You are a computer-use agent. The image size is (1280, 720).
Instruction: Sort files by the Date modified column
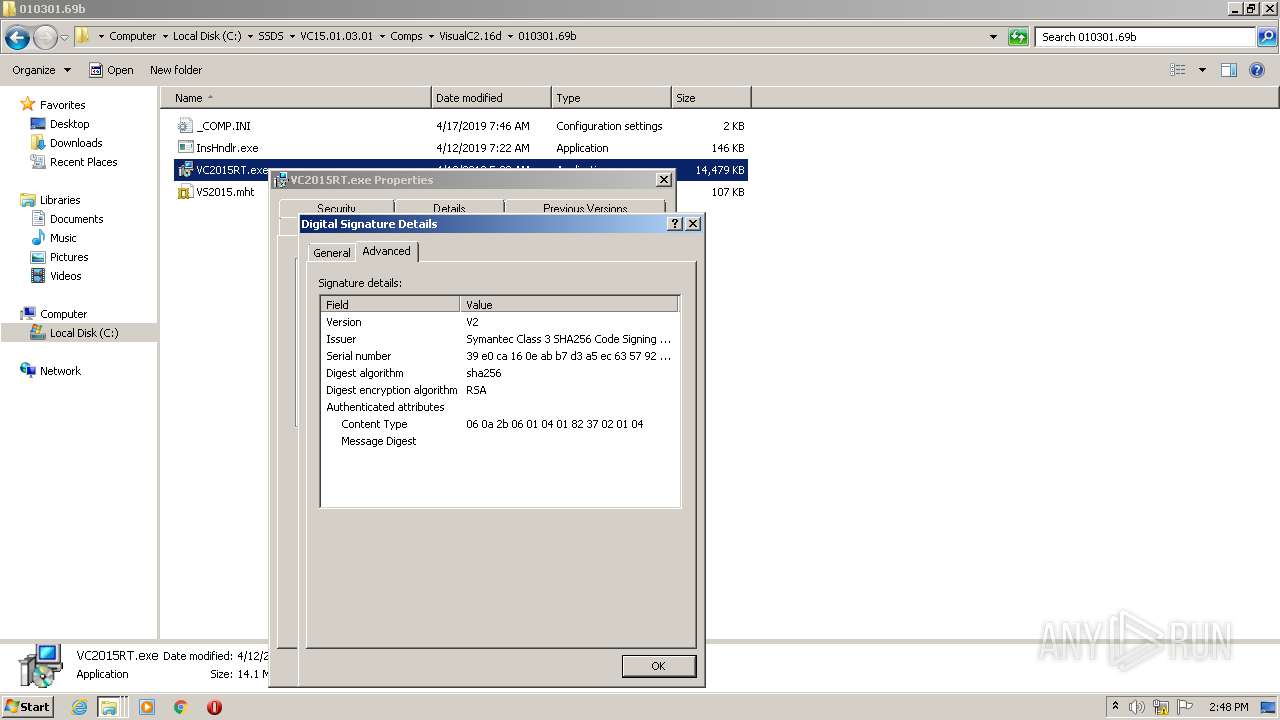491,98
